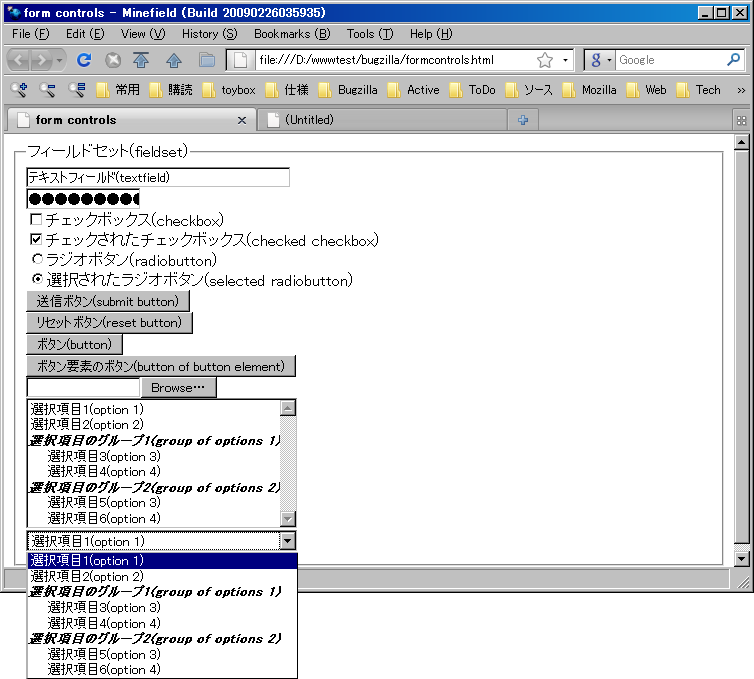
Task: Open the 仕様 bookmarks folder
Action: point(287,89)
